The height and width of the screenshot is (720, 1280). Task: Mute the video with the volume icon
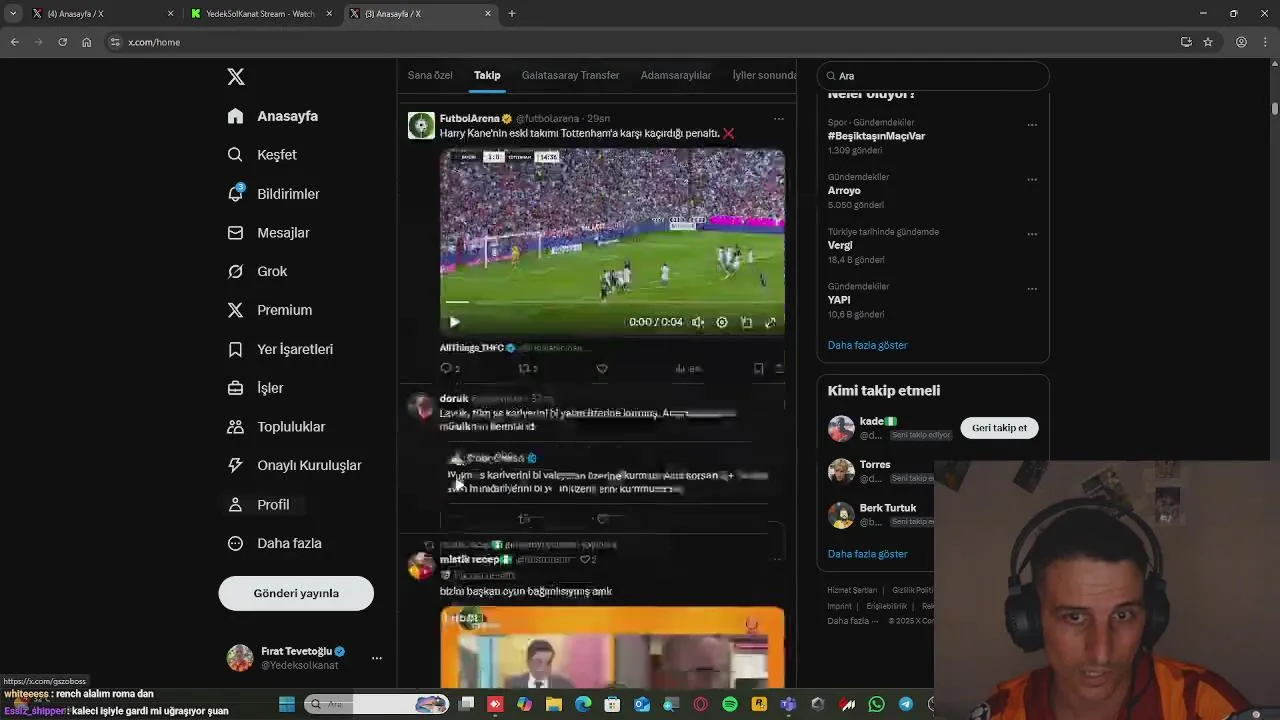pos(698,322)
